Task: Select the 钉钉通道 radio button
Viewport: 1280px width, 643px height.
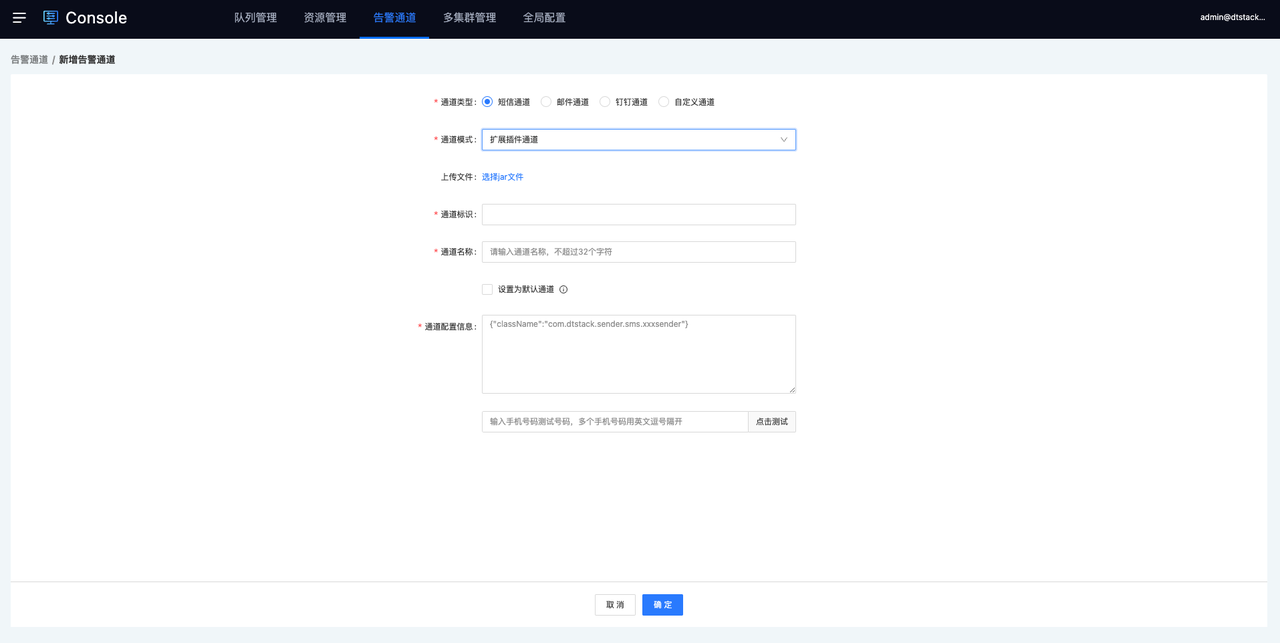Action: coord(605,102)
